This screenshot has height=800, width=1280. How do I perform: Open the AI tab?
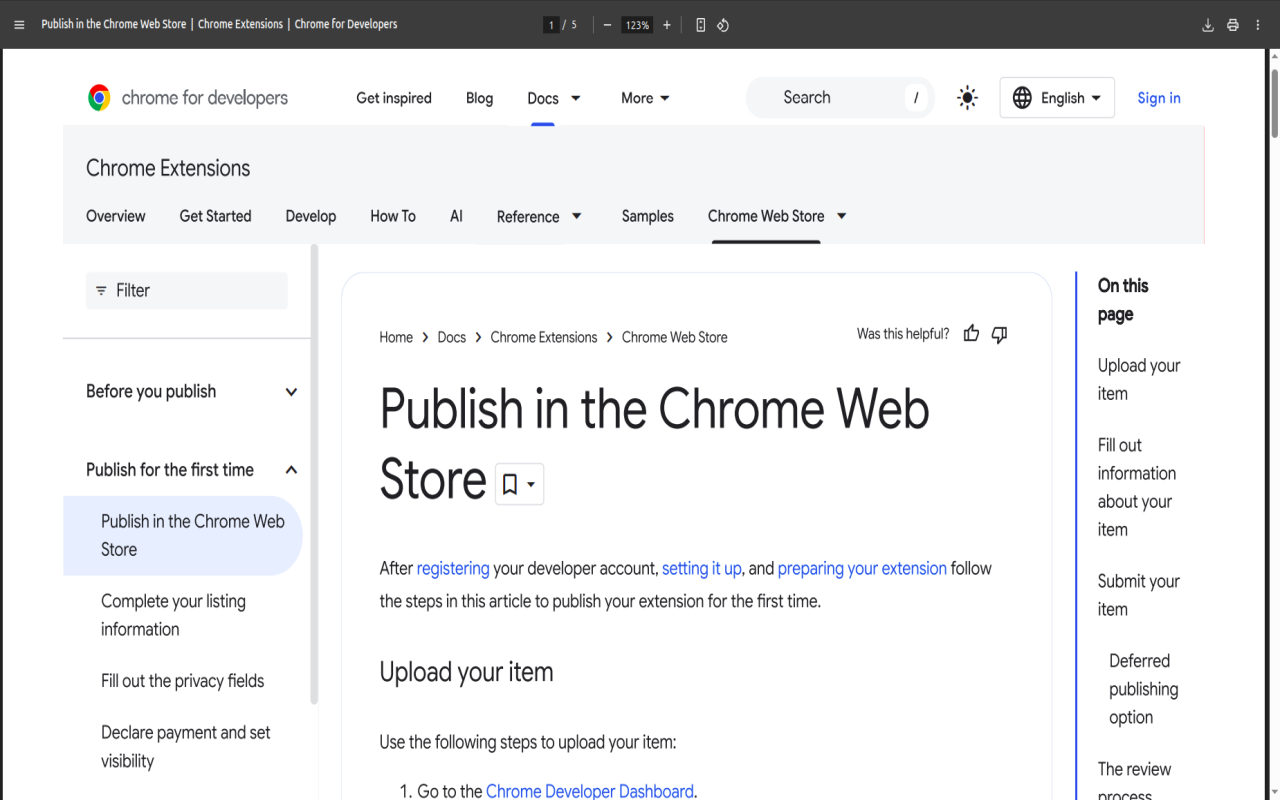click(456, 216)
